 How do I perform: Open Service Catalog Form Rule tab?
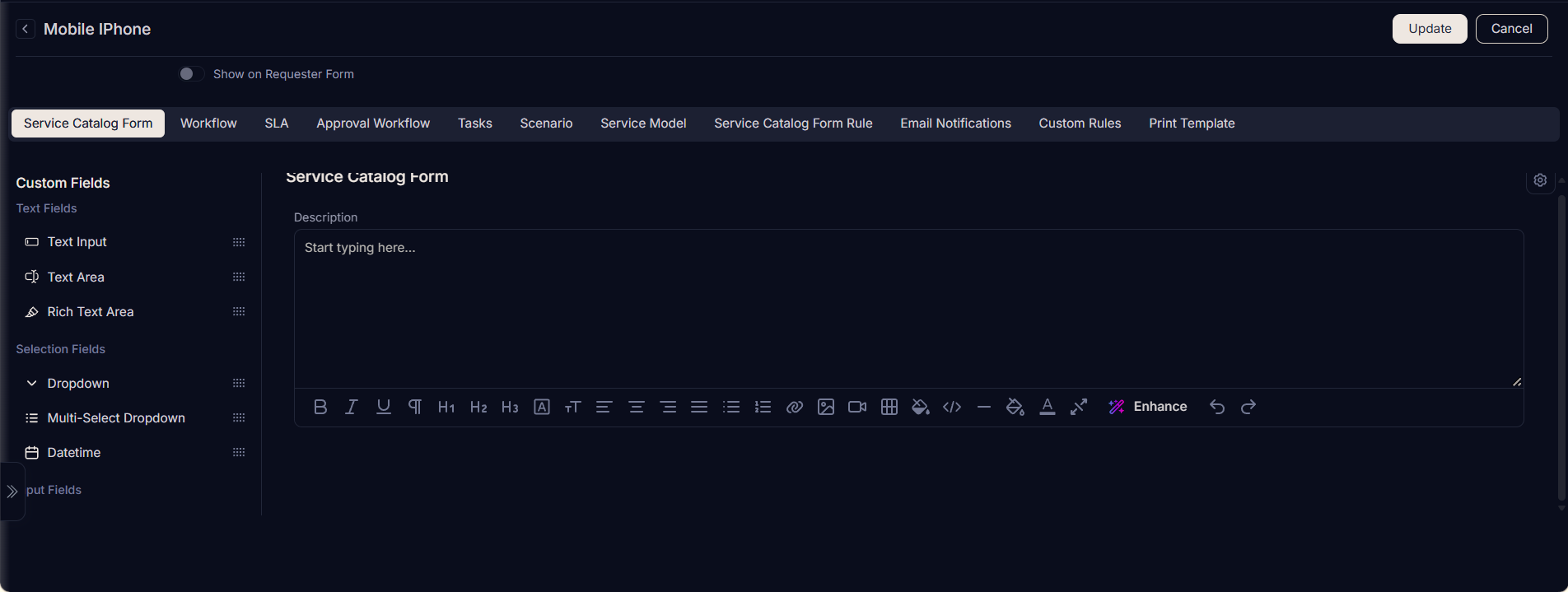[793, 124]
